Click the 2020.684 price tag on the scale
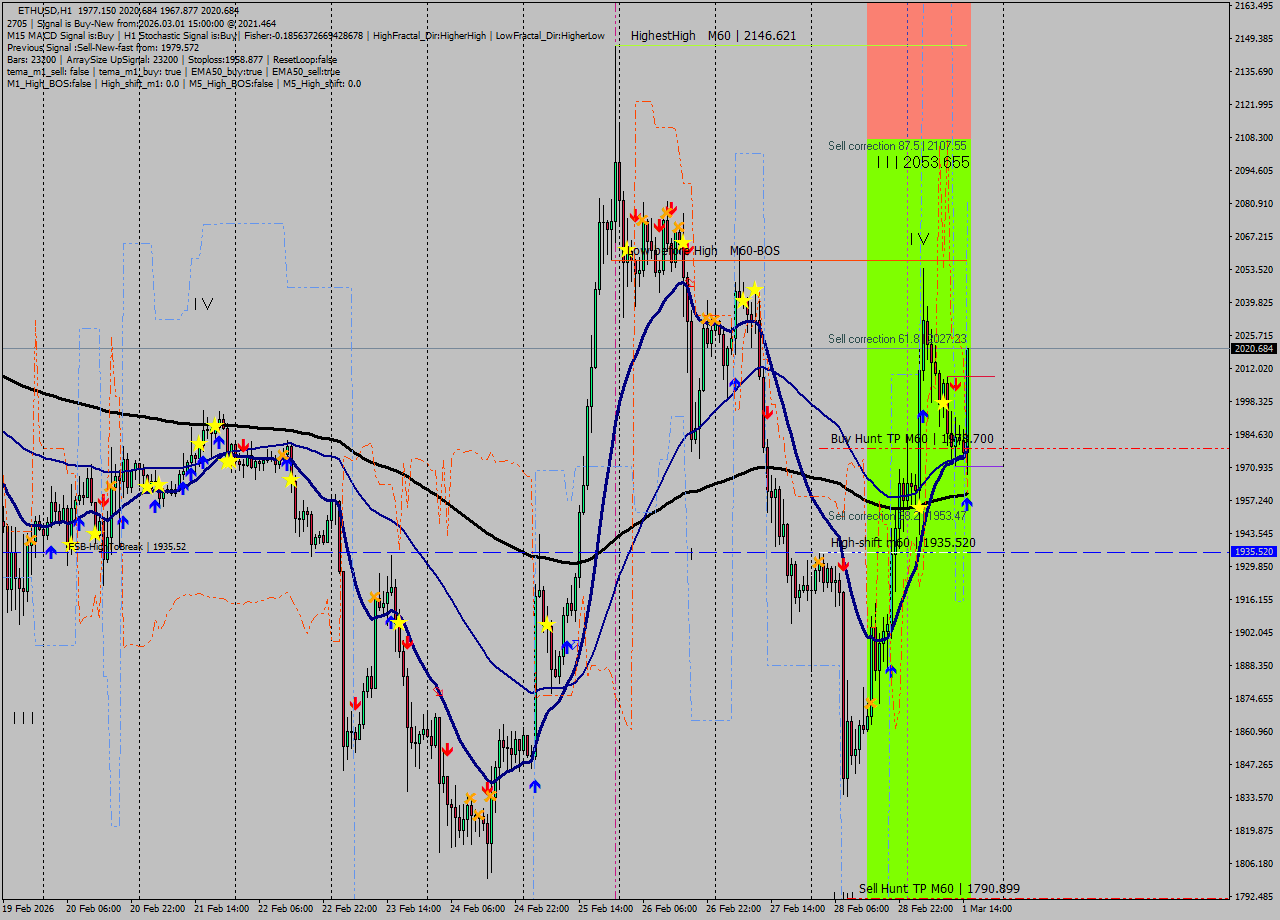1280x920 pixels. (x=1253, y=349)
